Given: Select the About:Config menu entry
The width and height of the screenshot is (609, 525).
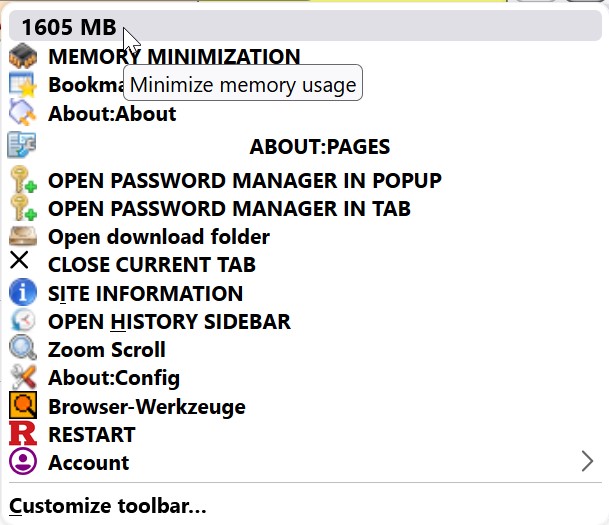Looking at the screenshot, I should point(114,378).
